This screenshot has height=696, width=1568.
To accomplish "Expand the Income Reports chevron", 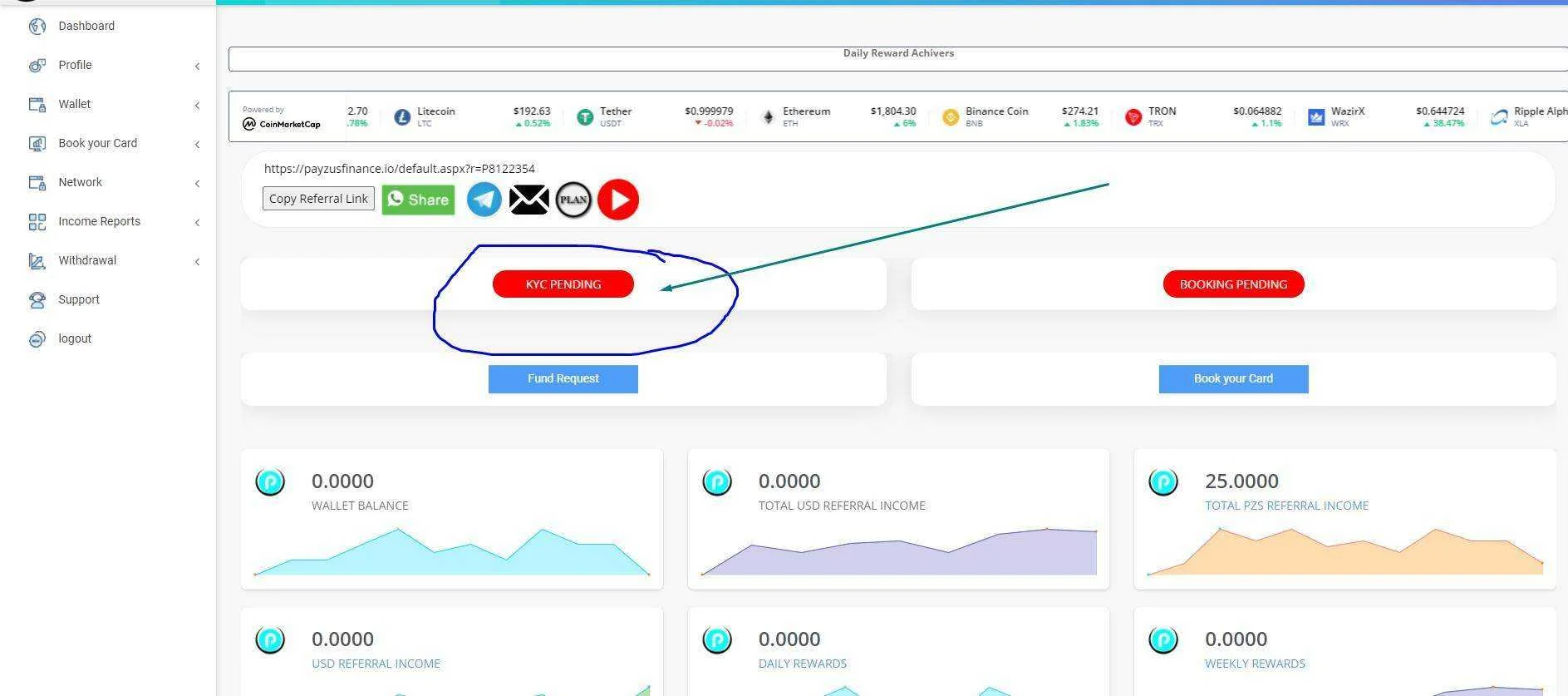I will pyautogui.click(x=197, y=223).
